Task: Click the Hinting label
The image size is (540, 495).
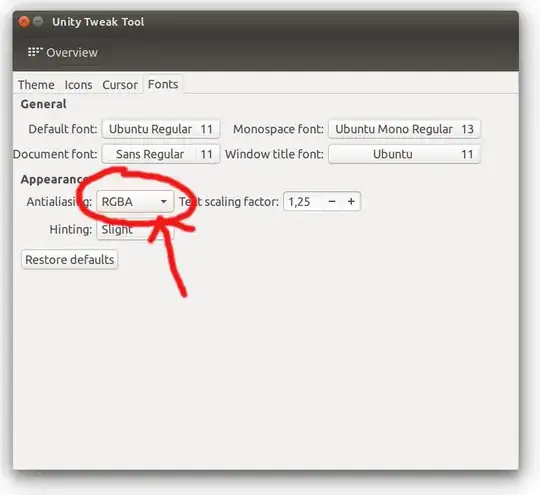Action: click(x=71, y=229)
